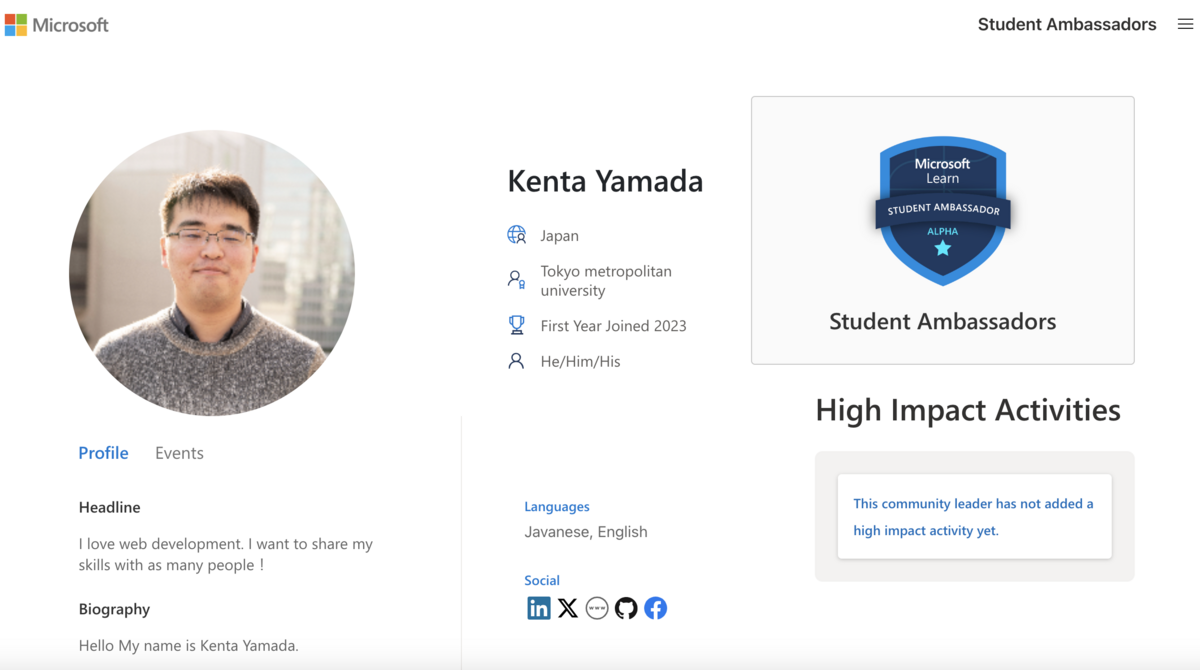Click the university icon beside Tokyo metropolitan
1200x670 pixels.
point(516,280)
